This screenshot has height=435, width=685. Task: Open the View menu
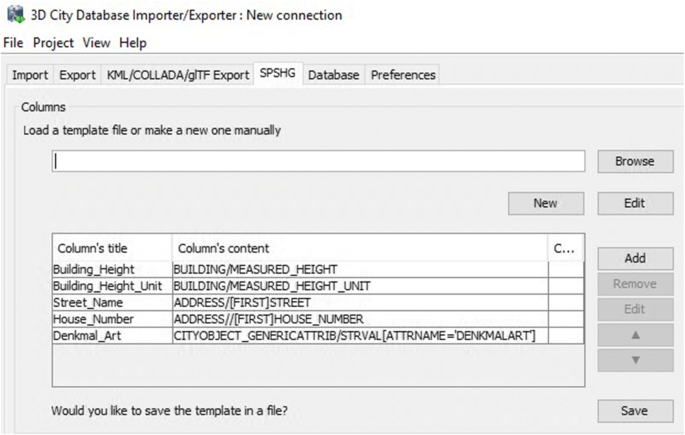[x=96, y=43]
